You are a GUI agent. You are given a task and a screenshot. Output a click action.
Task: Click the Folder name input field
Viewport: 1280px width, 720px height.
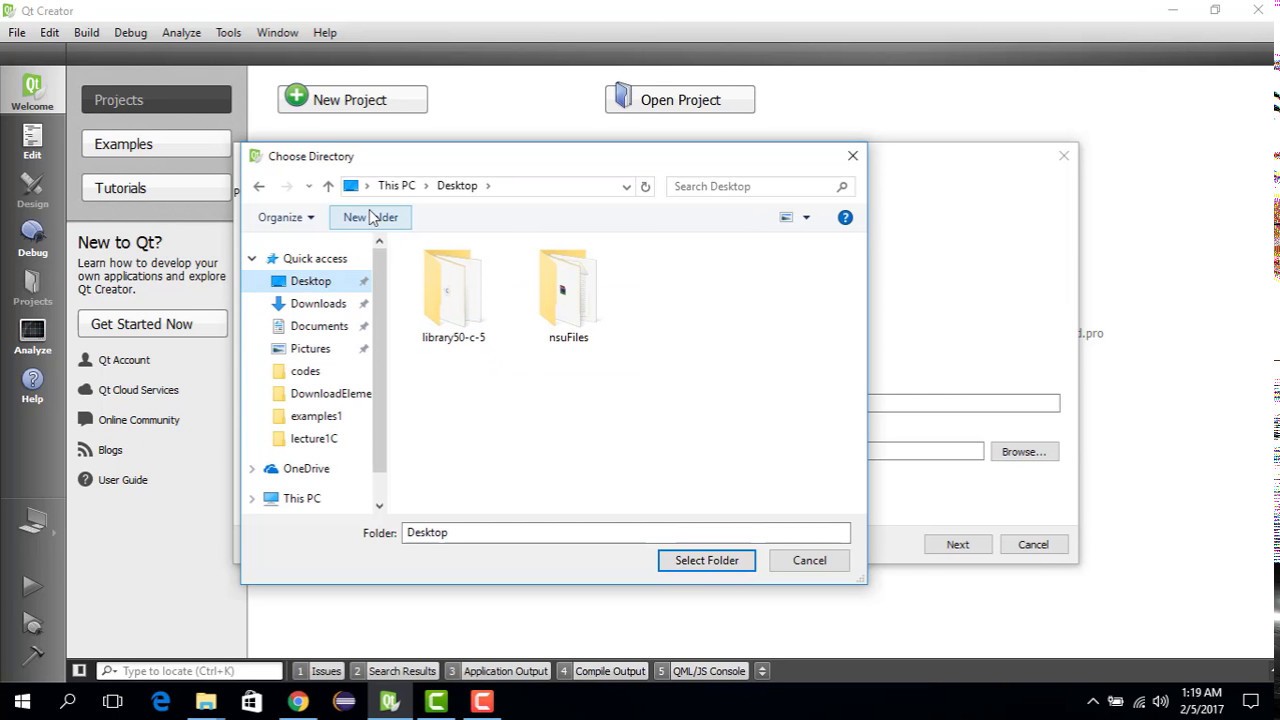pyautogui.click(x=626, y=533)
